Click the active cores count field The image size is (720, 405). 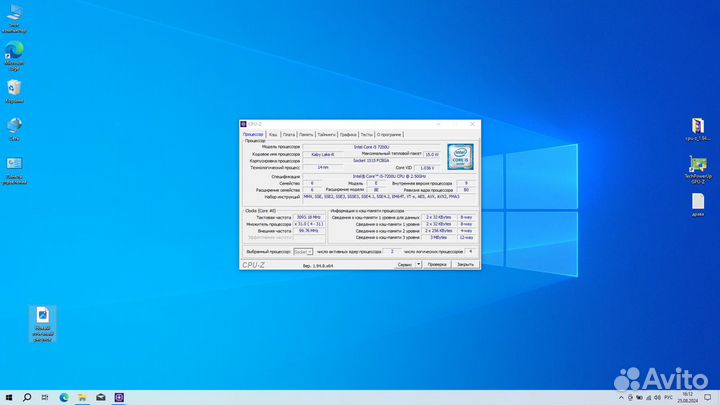click(x=392, y=252)
